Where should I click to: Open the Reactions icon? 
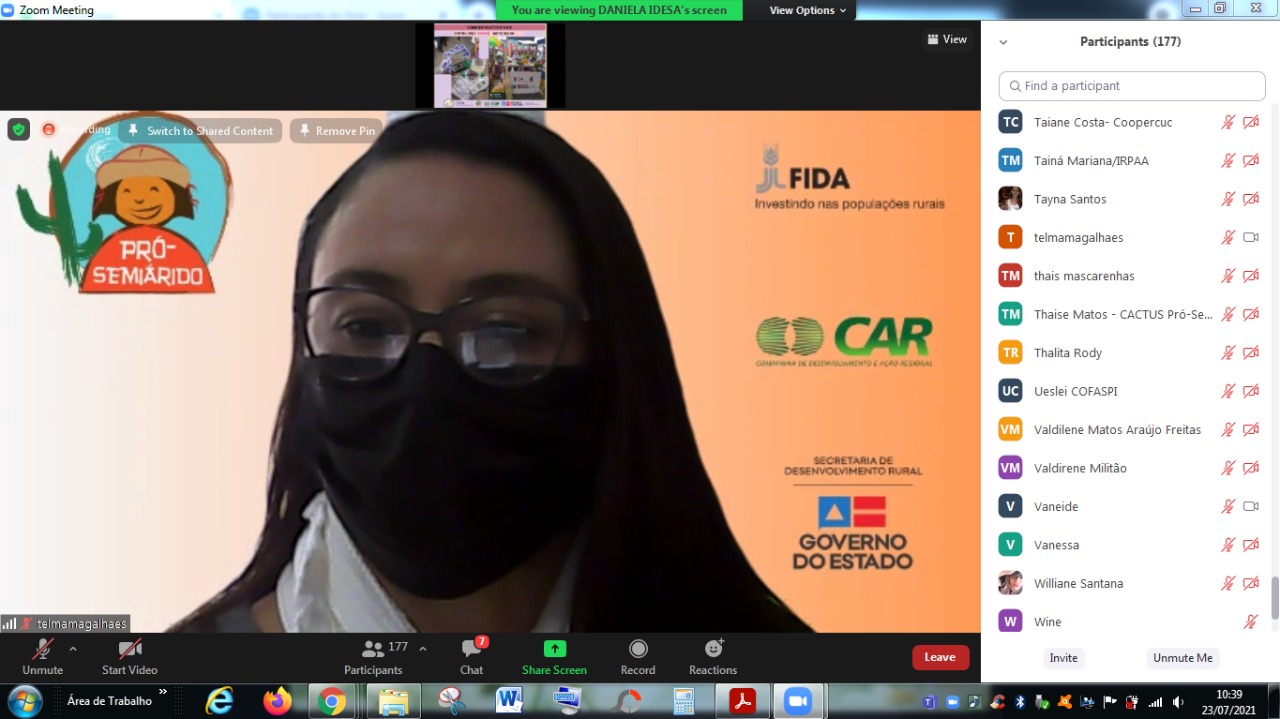click(713, 649)
